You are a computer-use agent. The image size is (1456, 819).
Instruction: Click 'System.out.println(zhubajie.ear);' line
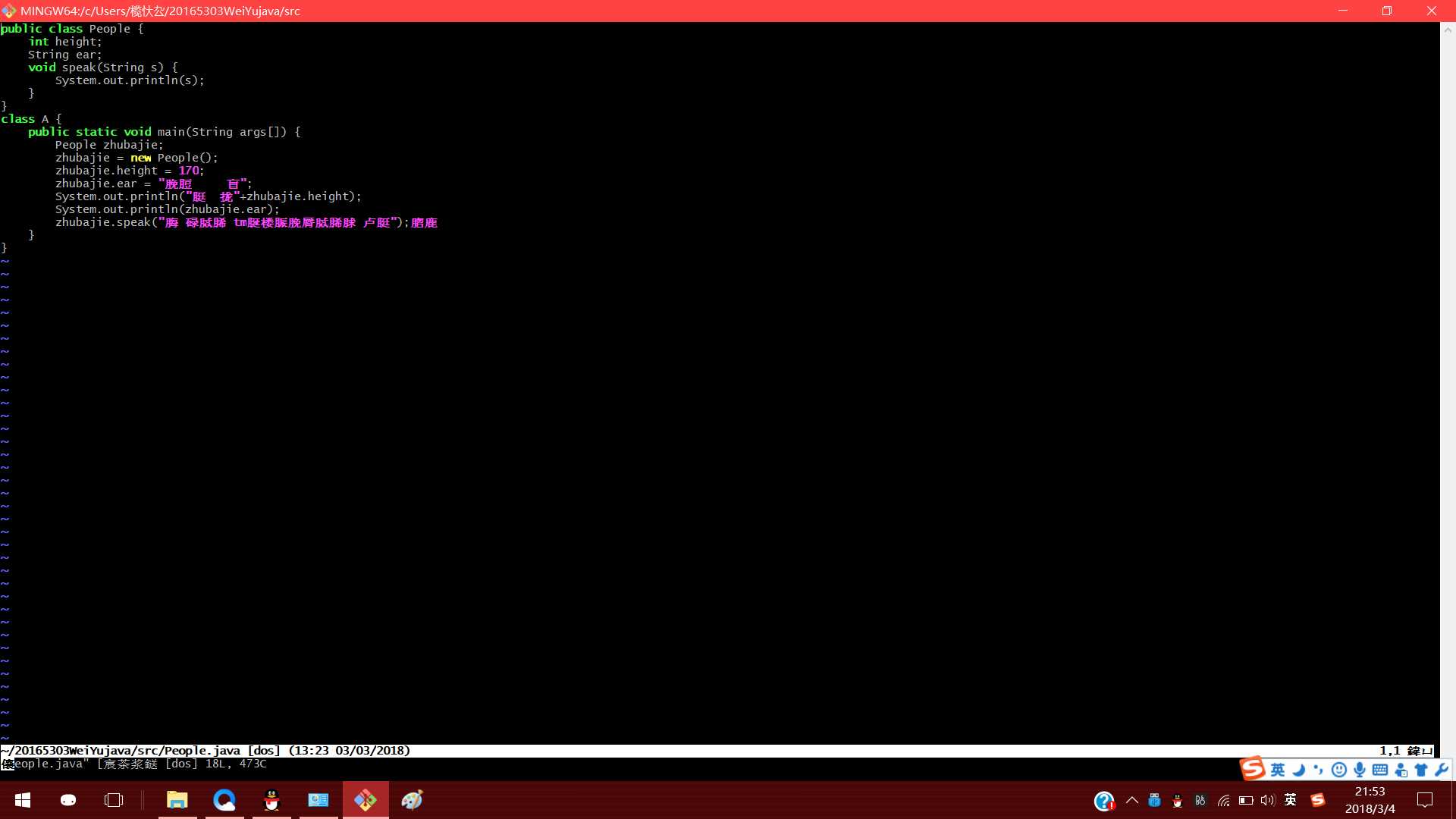(167, 209)
